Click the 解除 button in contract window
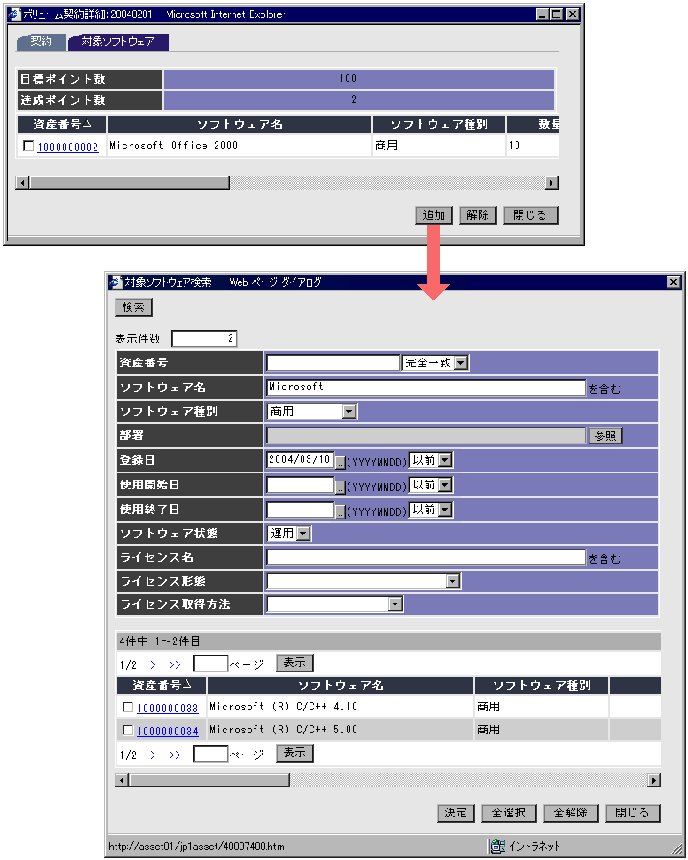This screenshot has height=860, width=688. (477, 215)
